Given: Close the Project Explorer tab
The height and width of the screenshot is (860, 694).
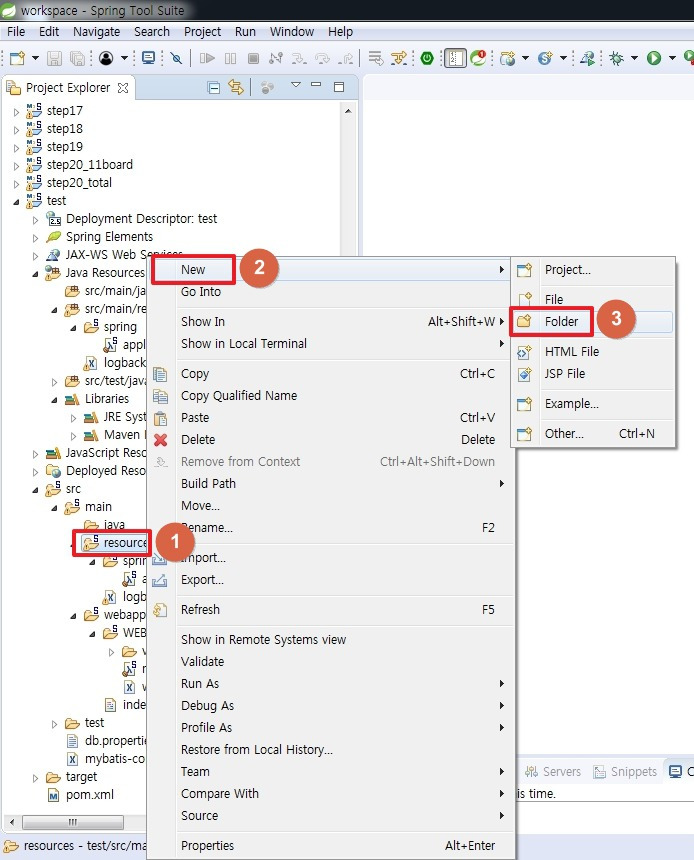Looking at the screenshot, I should (x=123, y=88).
